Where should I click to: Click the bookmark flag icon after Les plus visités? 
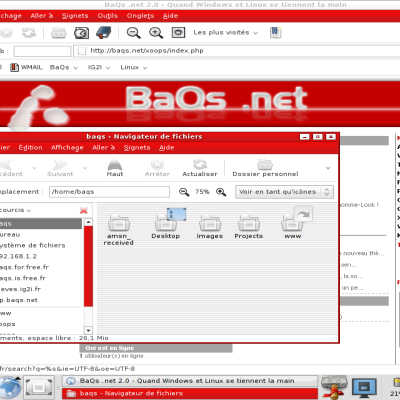pos(275,33)
